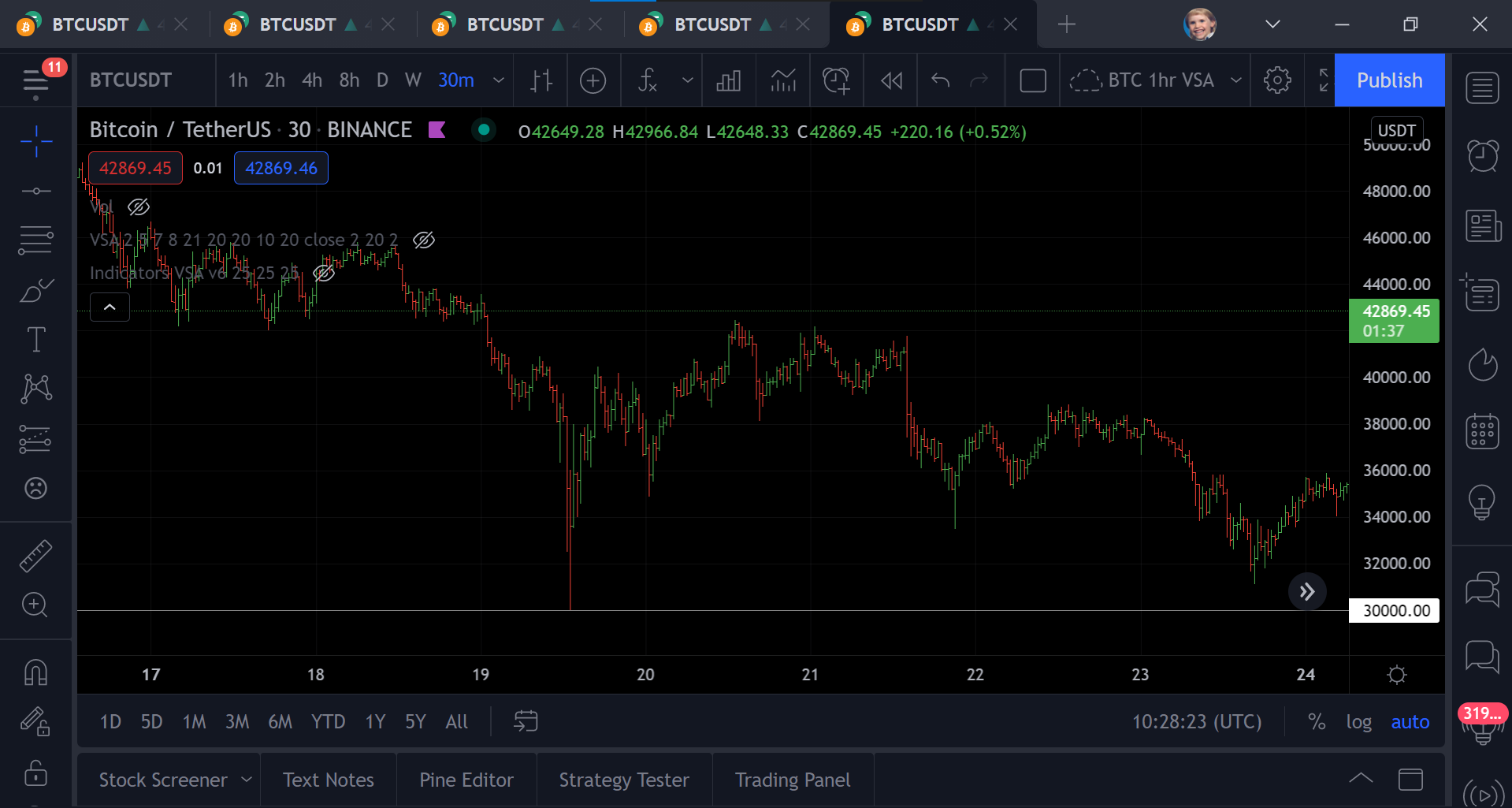Open the Strategy Tester tab
The width and height of the screenshot is (1512, 808).
624,780
